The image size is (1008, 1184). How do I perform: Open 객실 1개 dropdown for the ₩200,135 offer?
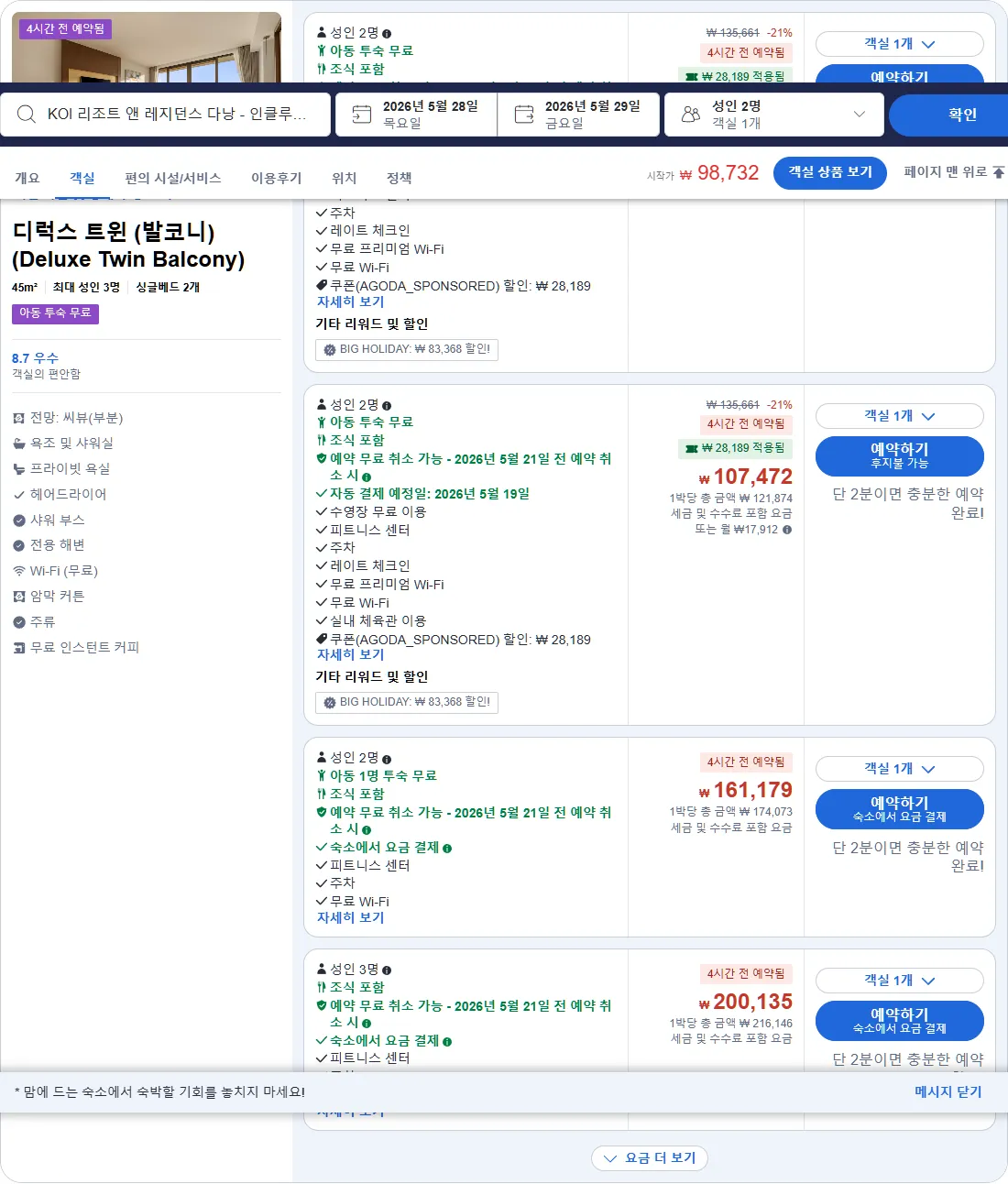900,981
